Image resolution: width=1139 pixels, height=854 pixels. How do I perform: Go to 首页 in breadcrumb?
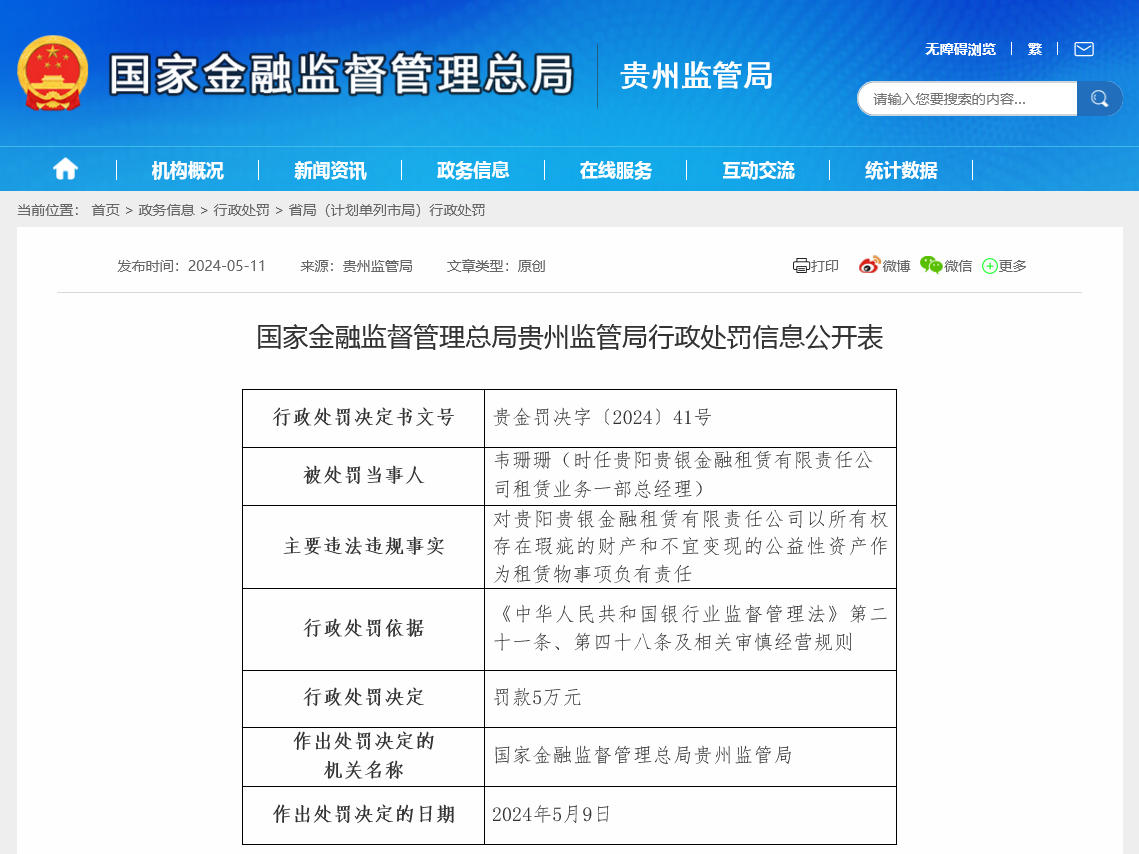tap(105, 210)
